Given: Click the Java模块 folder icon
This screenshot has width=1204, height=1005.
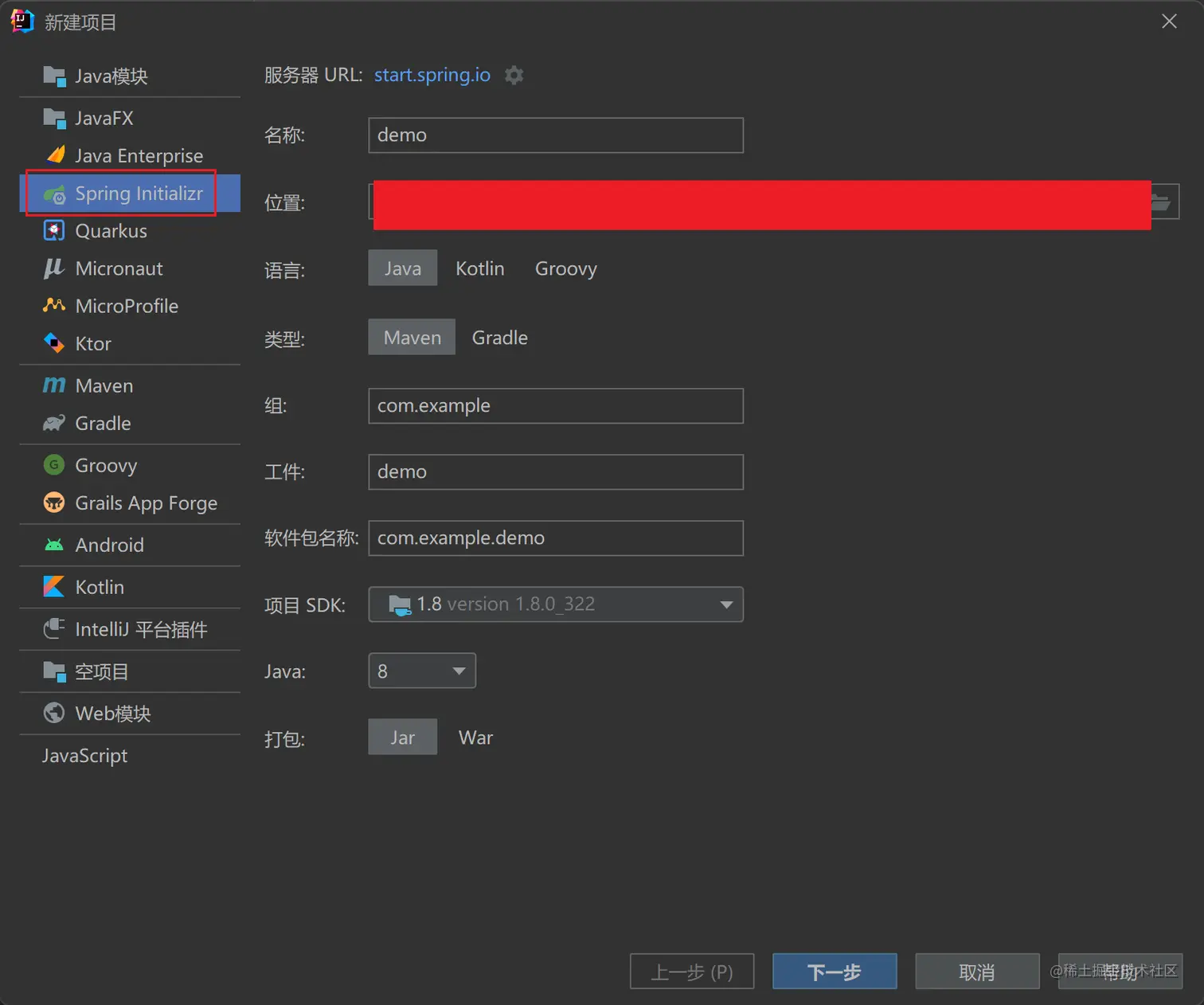Looking at the screenshot, I should tap(54, 76).
